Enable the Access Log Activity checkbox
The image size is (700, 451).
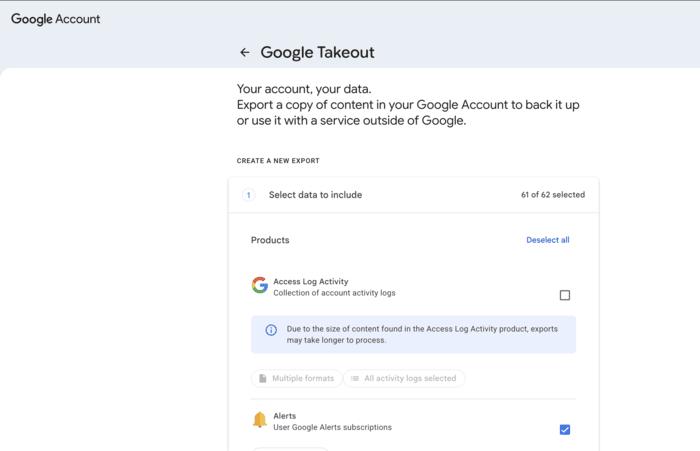click(x=565, y=295)
